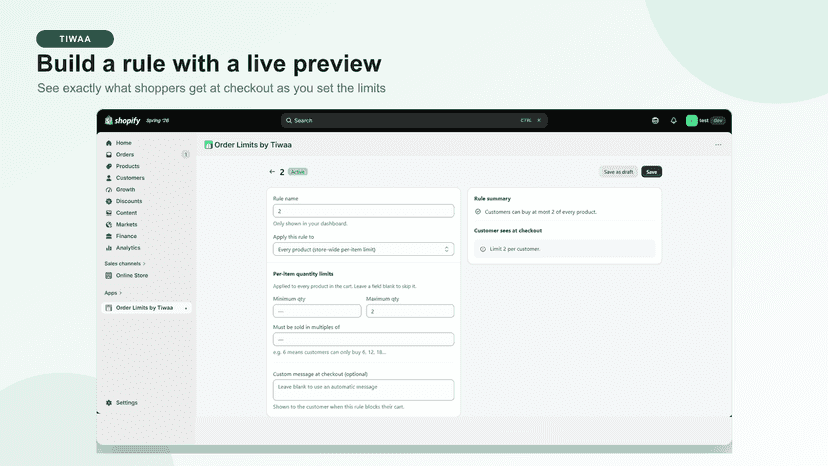Screen dimensions: 828x466
Task: Clear the search with the x icon
Action: [539, 120]
